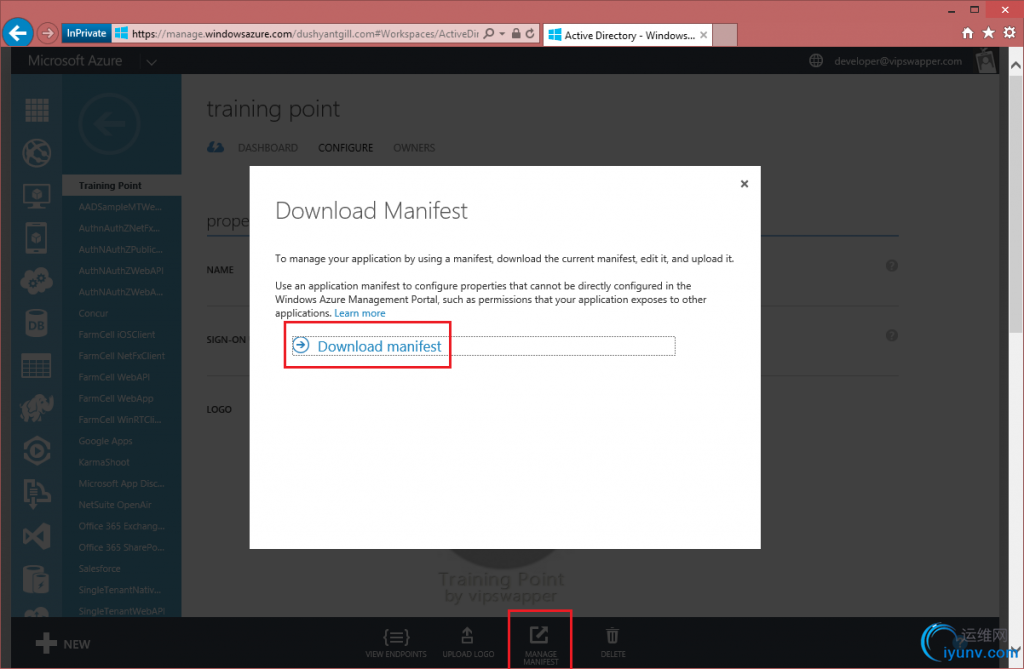The height and width of the screenshot is (669, 1024).
Task: Click the InPrivate indicator badge
Action: (x=86, y=33)
